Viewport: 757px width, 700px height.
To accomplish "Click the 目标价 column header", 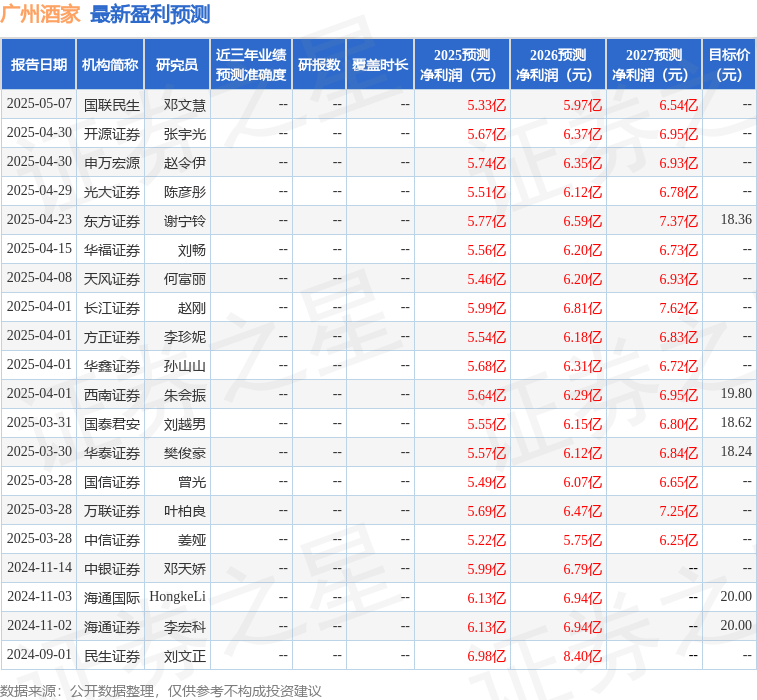I will tap(729, 64).
